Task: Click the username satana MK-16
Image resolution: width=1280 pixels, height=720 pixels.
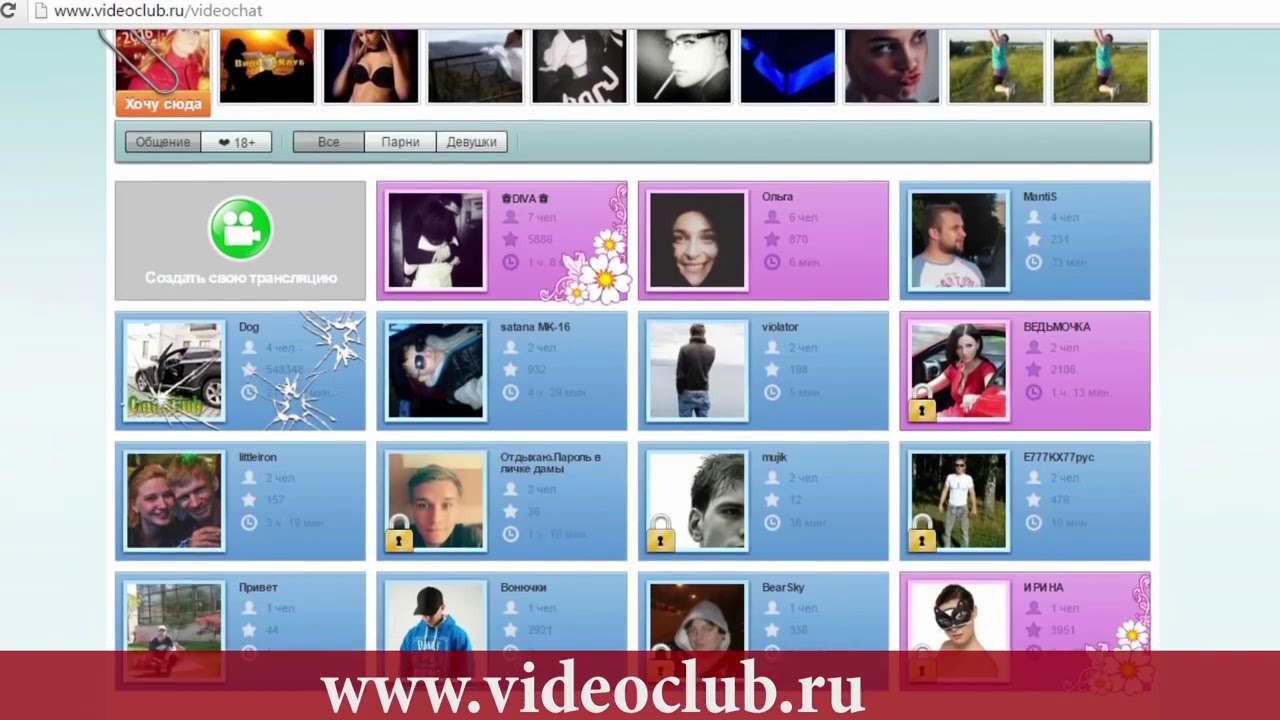Action: [535, 327]
